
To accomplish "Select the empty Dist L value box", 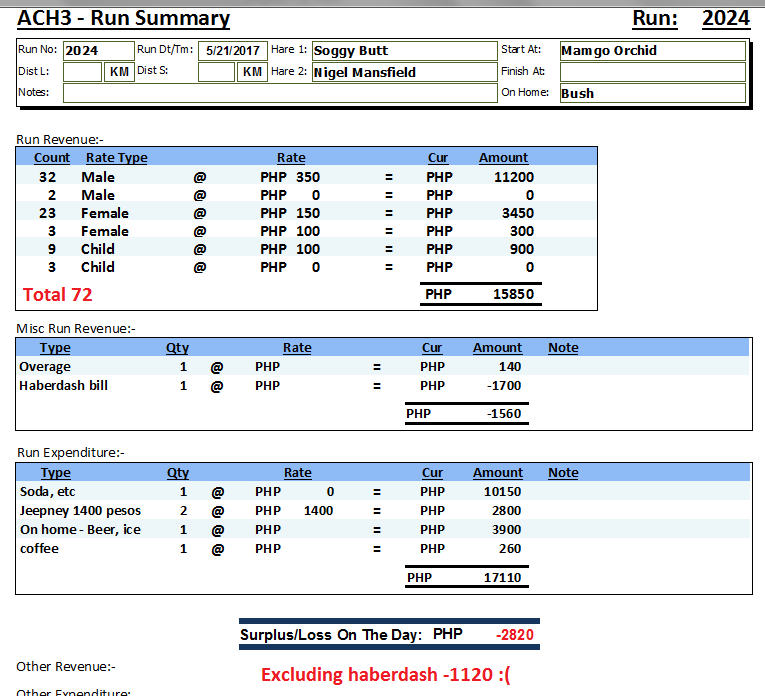I will tap(82, 72).
